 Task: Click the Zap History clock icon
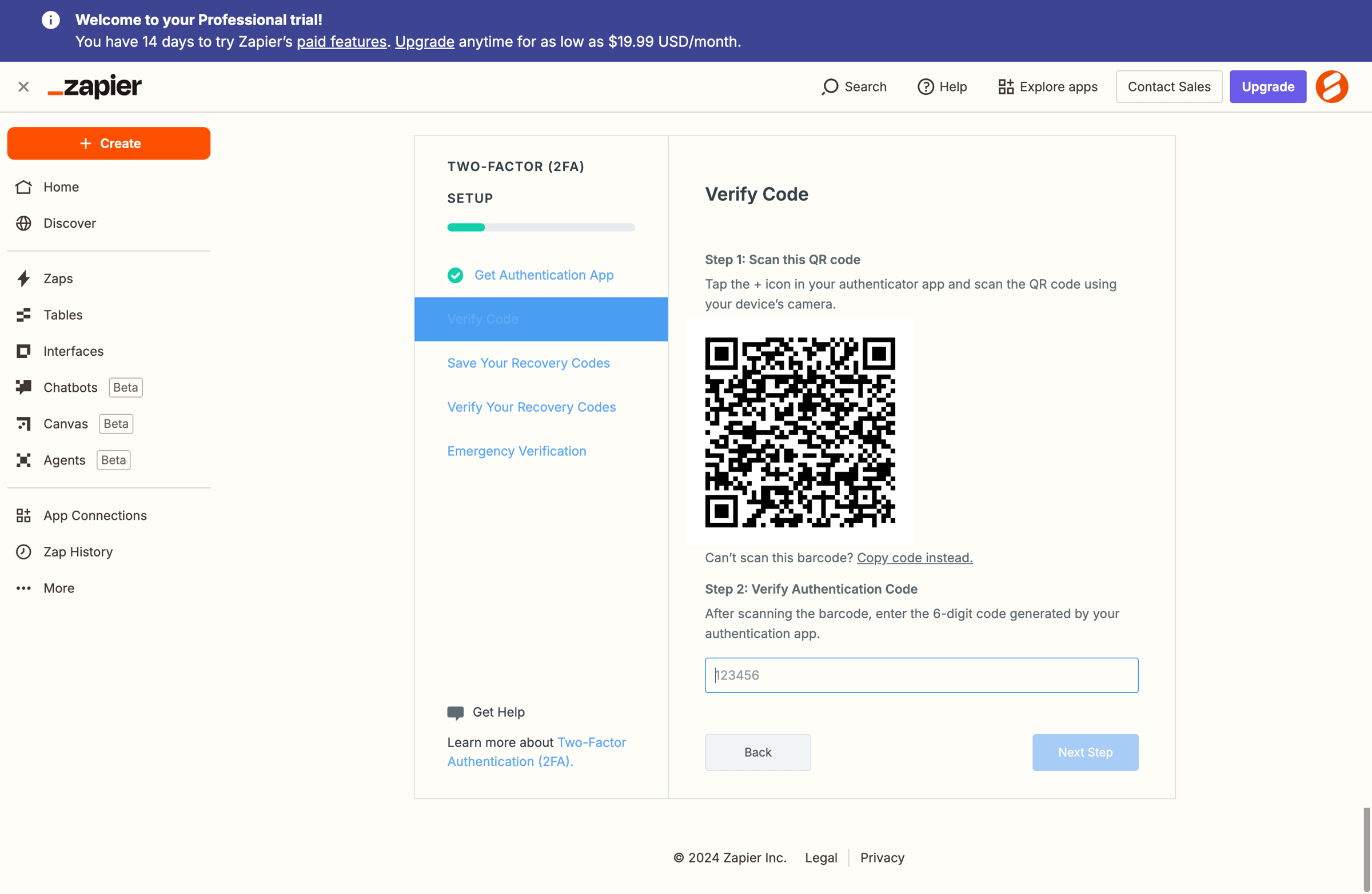[x=23, y=552]
